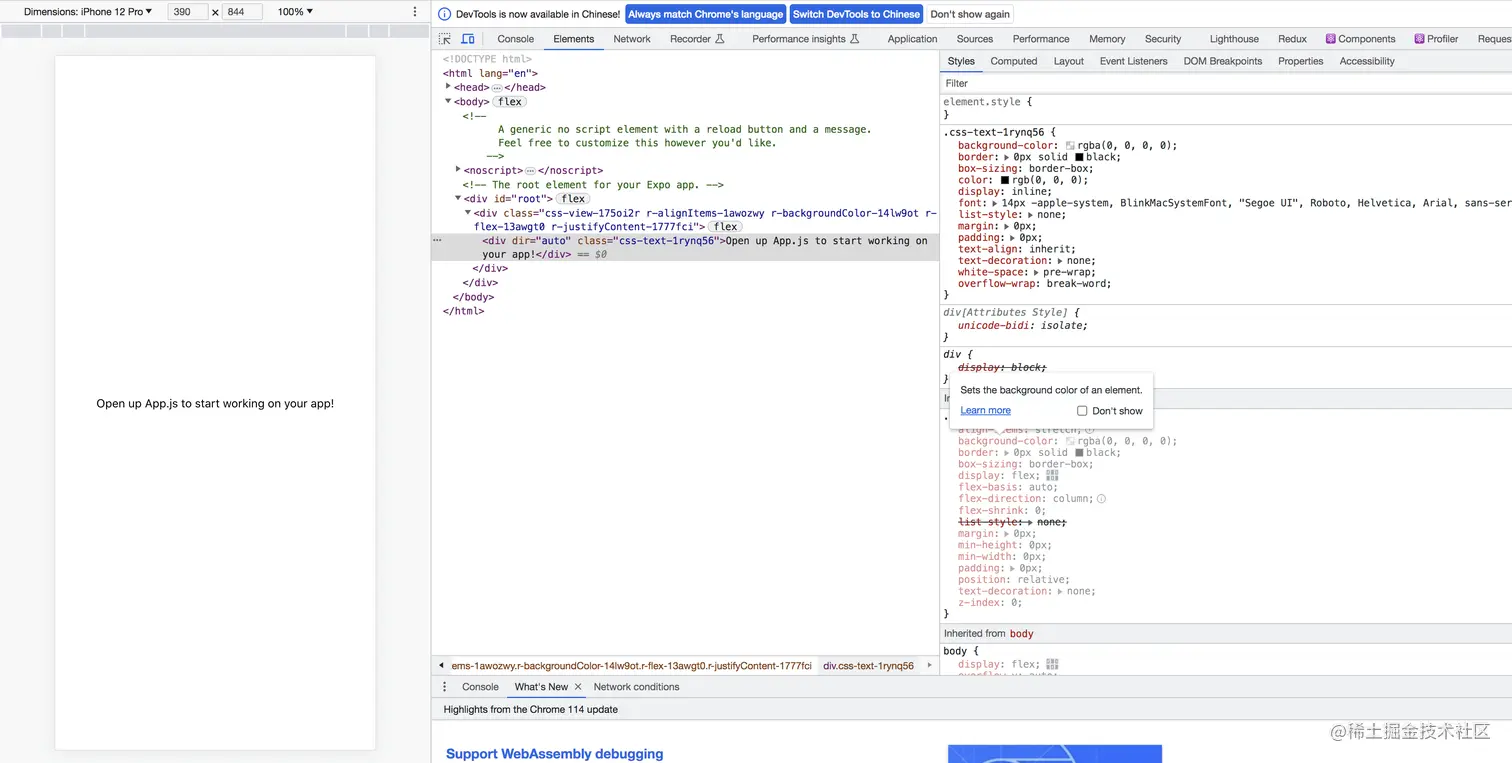Click the color rgb(0, 0, 0) swatch

point(1005,180)
